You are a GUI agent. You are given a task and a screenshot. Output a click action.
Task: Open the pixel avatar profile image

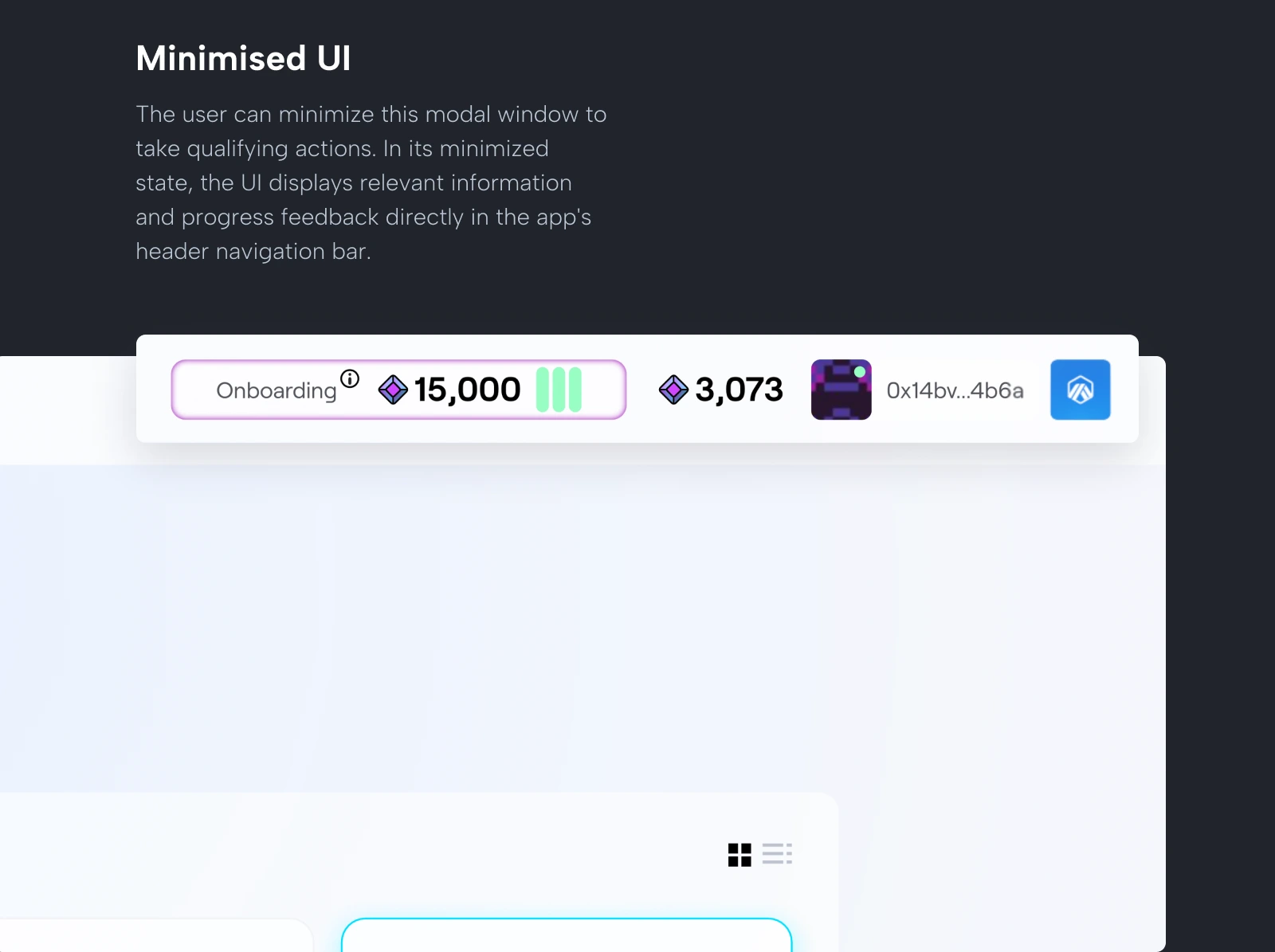(841, 390)
